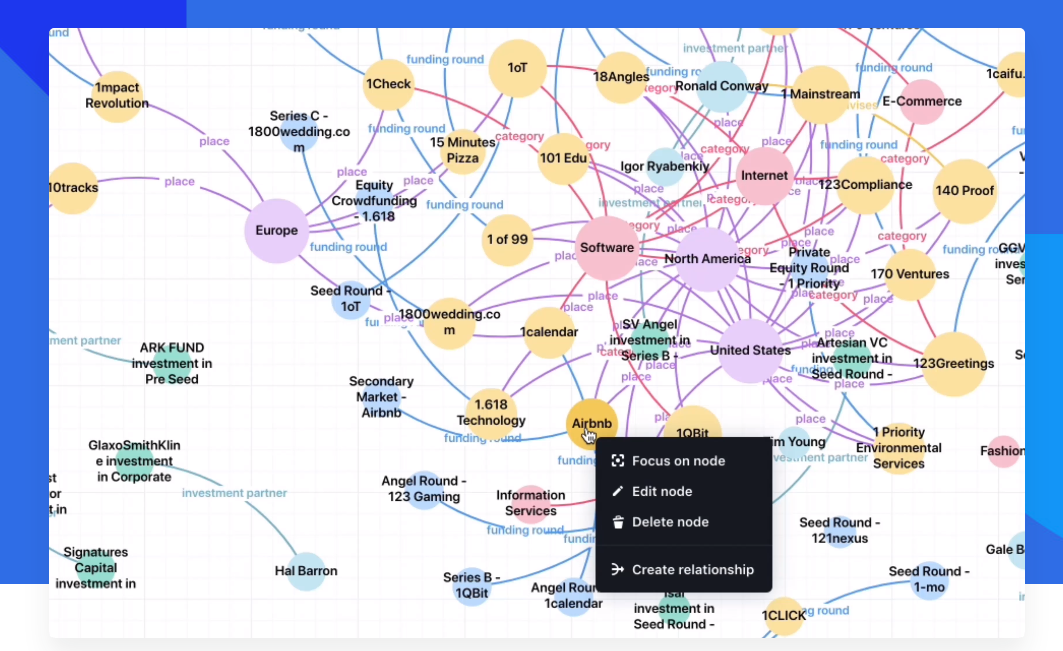1063x651 pixels.
Task: Select the Signatures Capital investment node
Action: pos(96,568)
